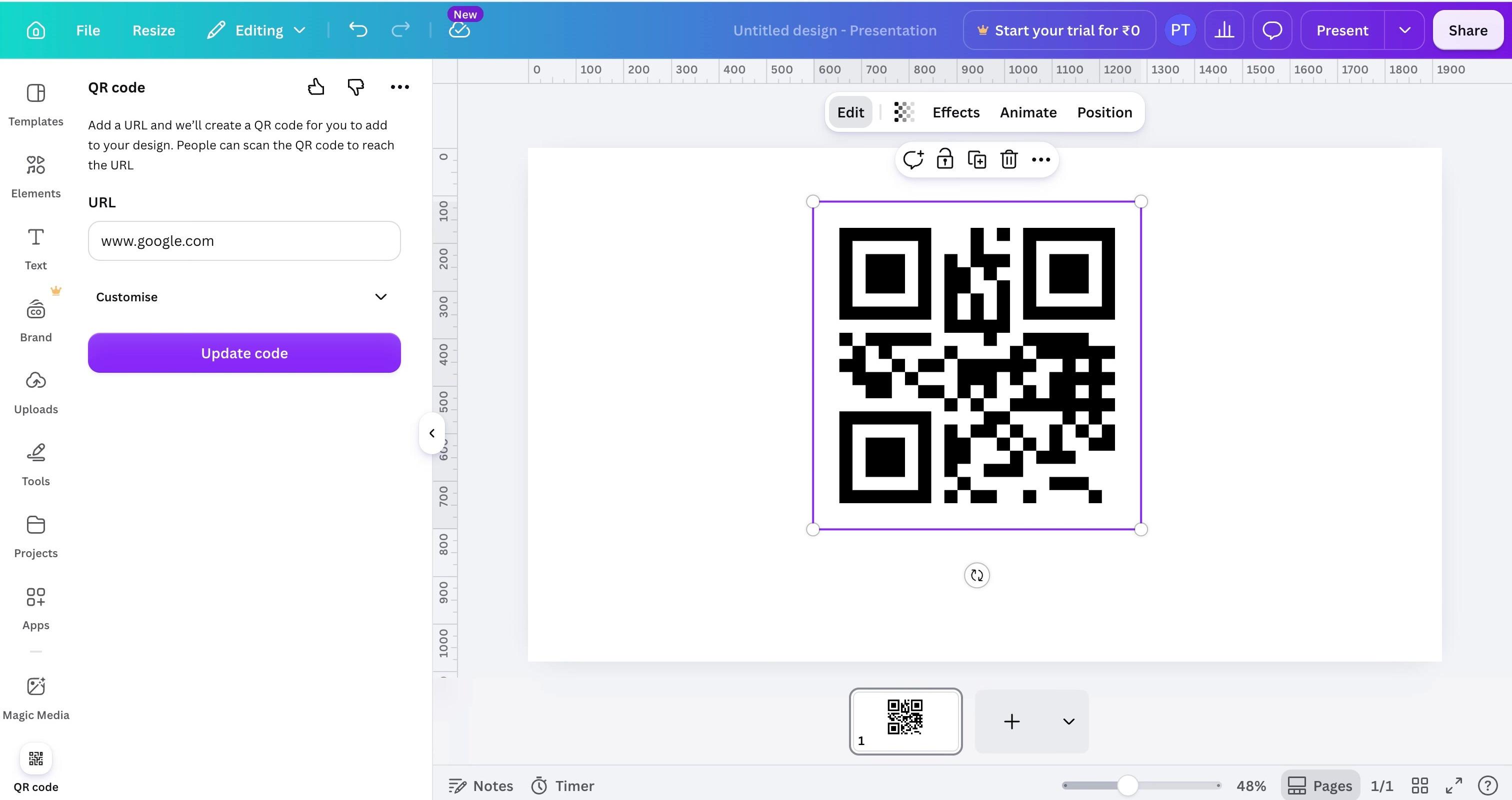Open the Tools panel
Image resolution: width=1512 pixels, height=800 pixels.
[x=36, y=465]
